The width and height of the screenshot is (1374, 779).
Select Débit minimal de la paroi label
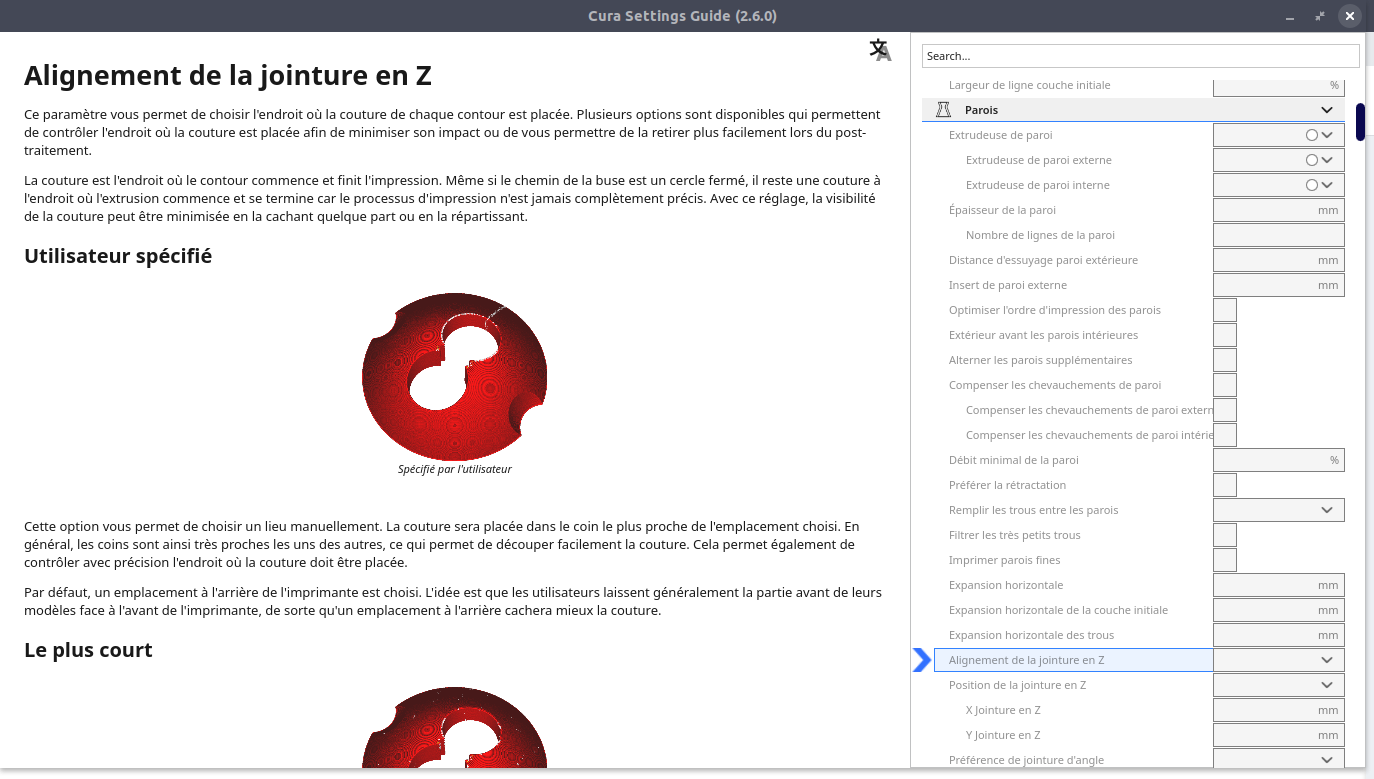pyautogui.click(x=1014, y=460)
